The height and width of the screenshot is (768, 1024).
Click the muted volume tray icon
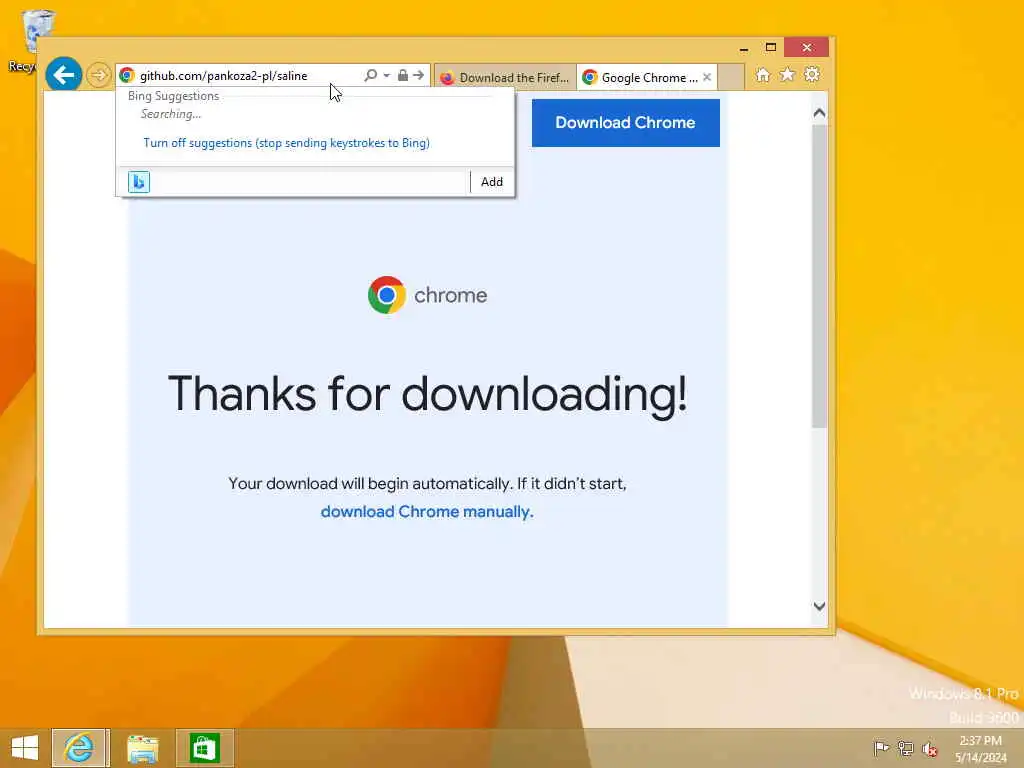[x=929, y=749]
